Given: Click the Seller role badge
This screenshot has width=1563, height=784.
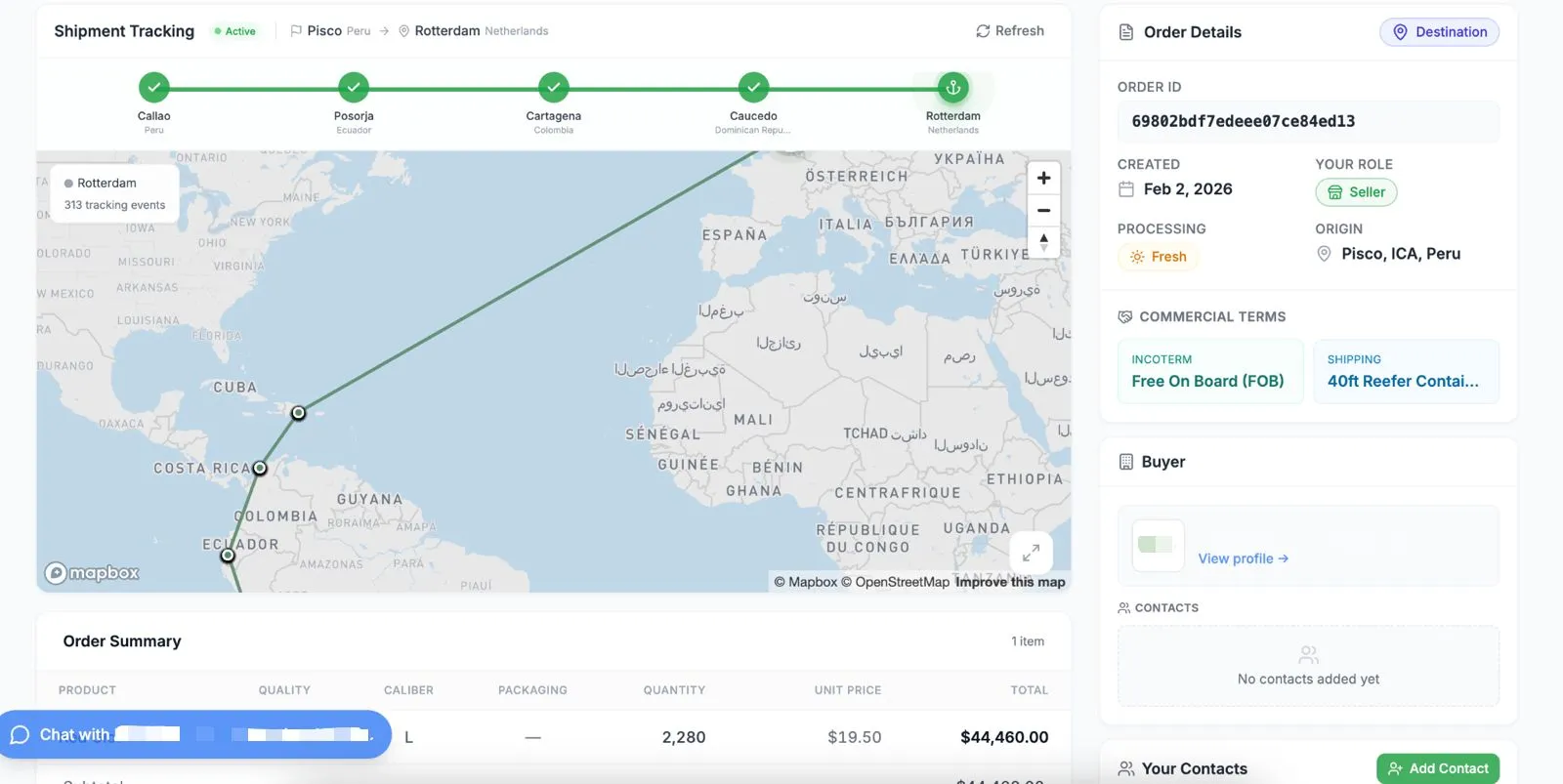Looking at the screenshot, I should point(1356,192).
